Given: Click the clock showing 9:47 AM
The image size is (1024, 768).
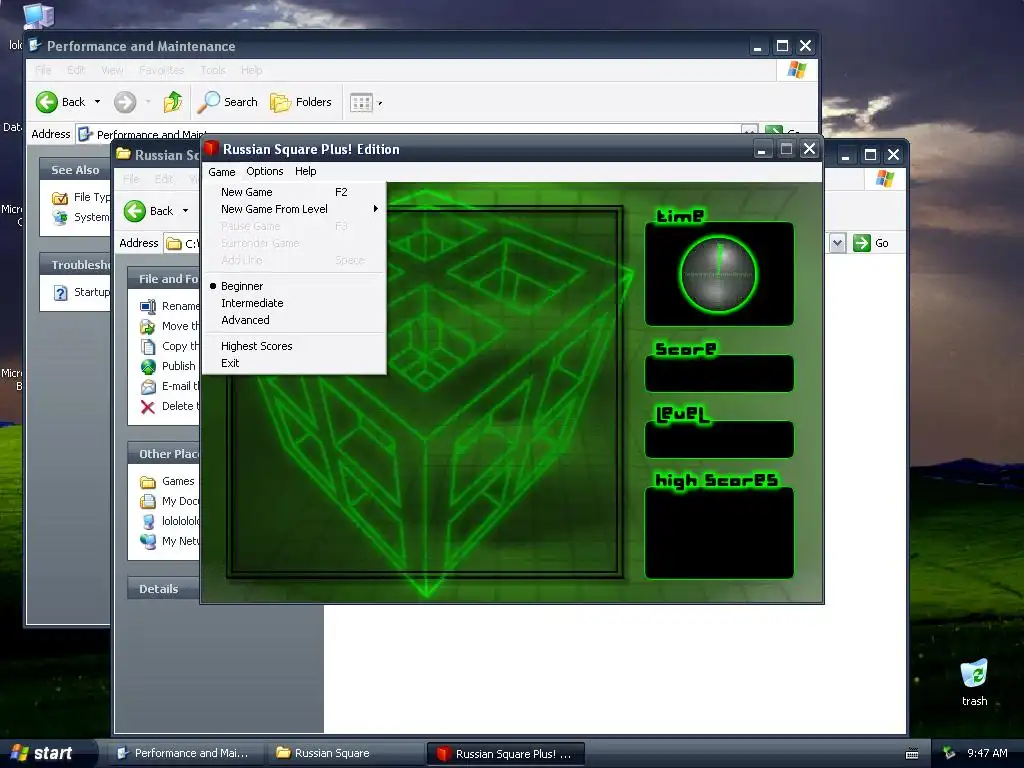Looking at the screenshot, I should [x=987, y=753].
